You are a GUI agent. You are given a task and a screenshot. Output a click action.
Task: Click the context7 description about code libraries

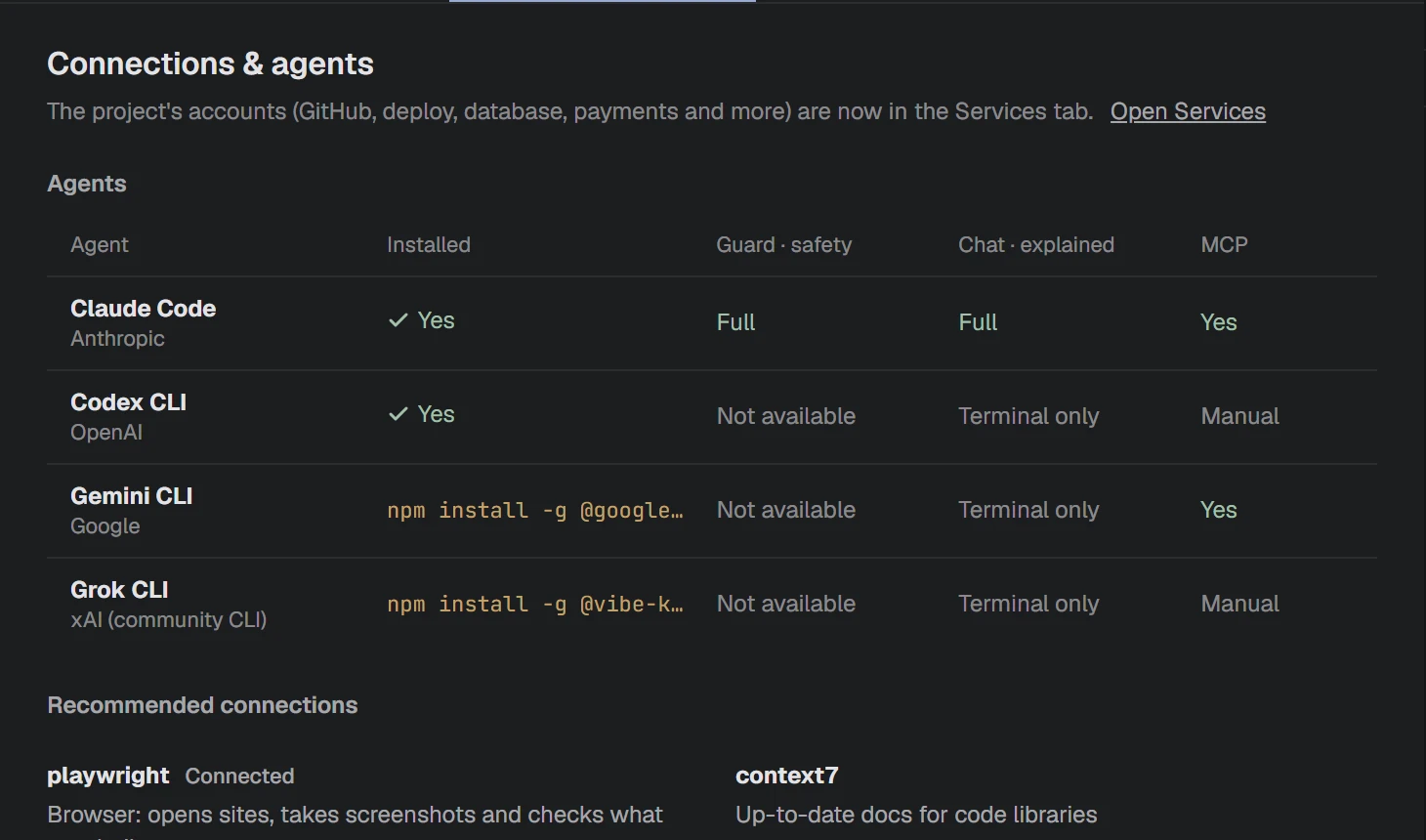[916, 815]
